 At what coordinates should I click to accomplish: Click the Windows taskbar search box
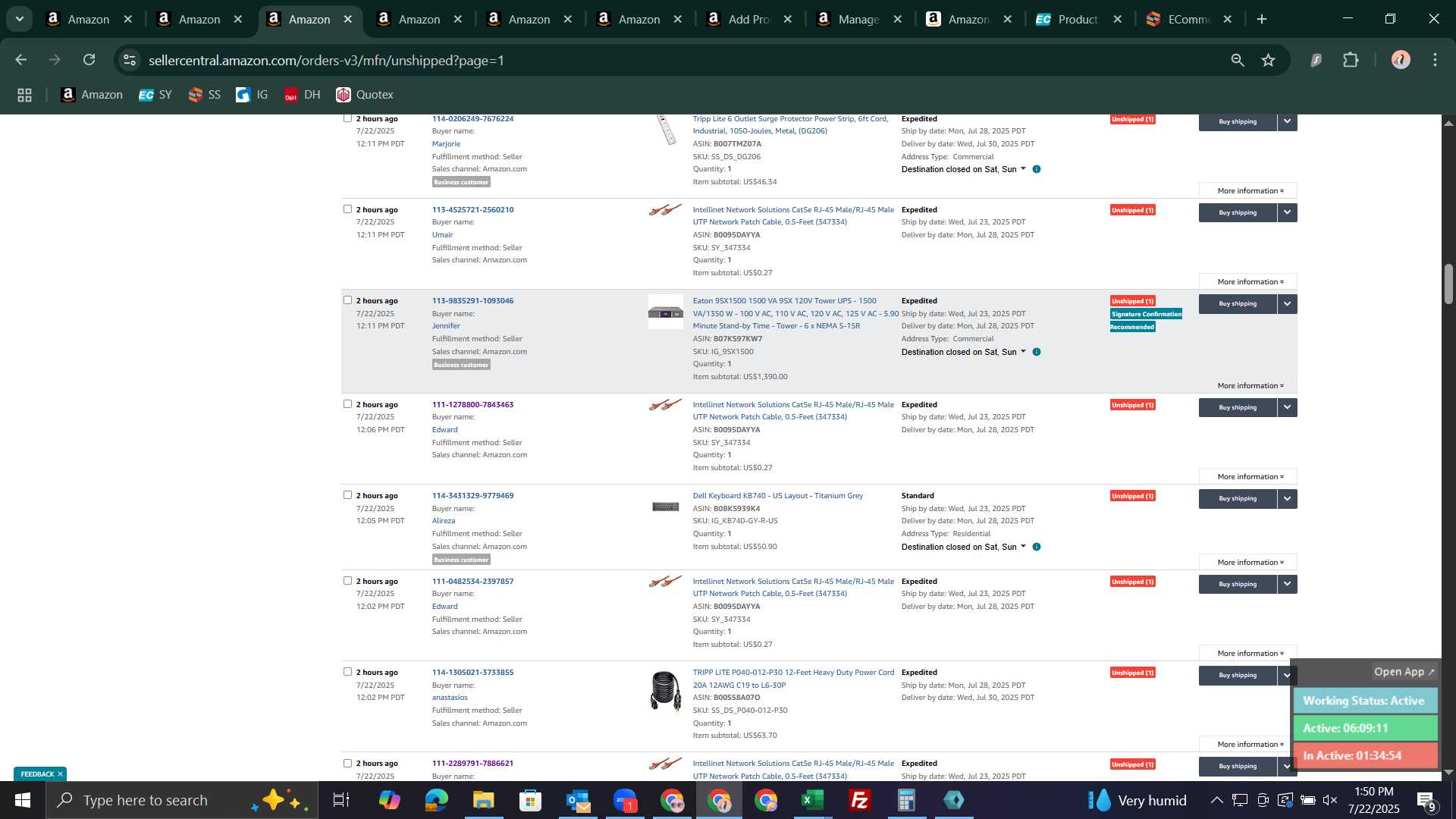pyautogui.click(x=182, y=800)
